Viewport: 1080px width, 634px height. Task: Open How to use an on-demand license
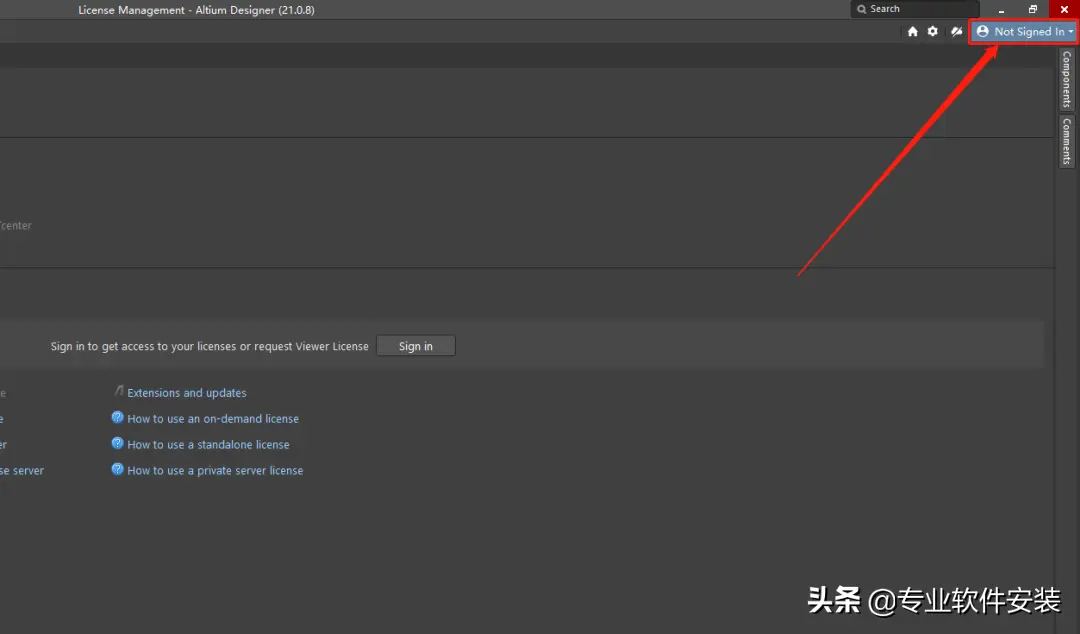click(213, 419)
